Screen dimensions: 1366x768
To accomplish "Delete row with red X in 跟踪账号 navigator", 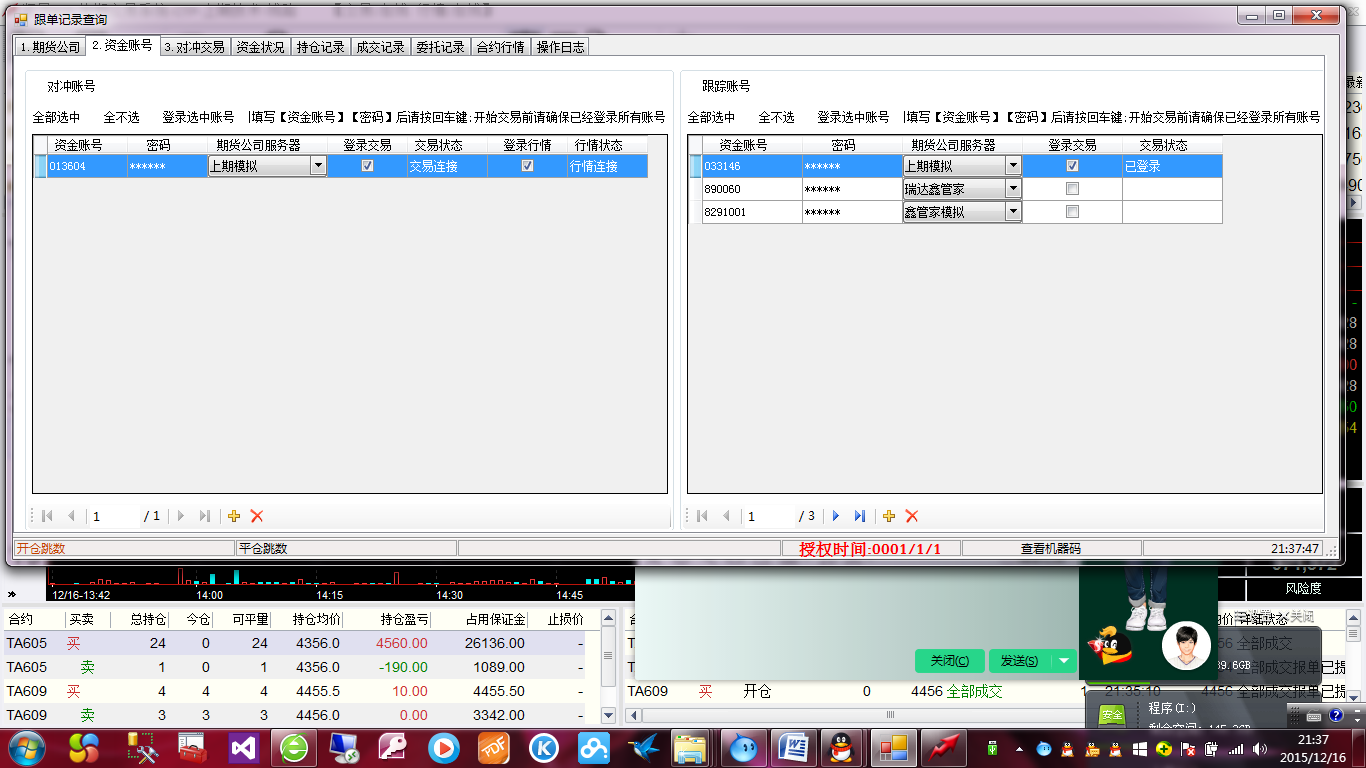I will point(912,516).
